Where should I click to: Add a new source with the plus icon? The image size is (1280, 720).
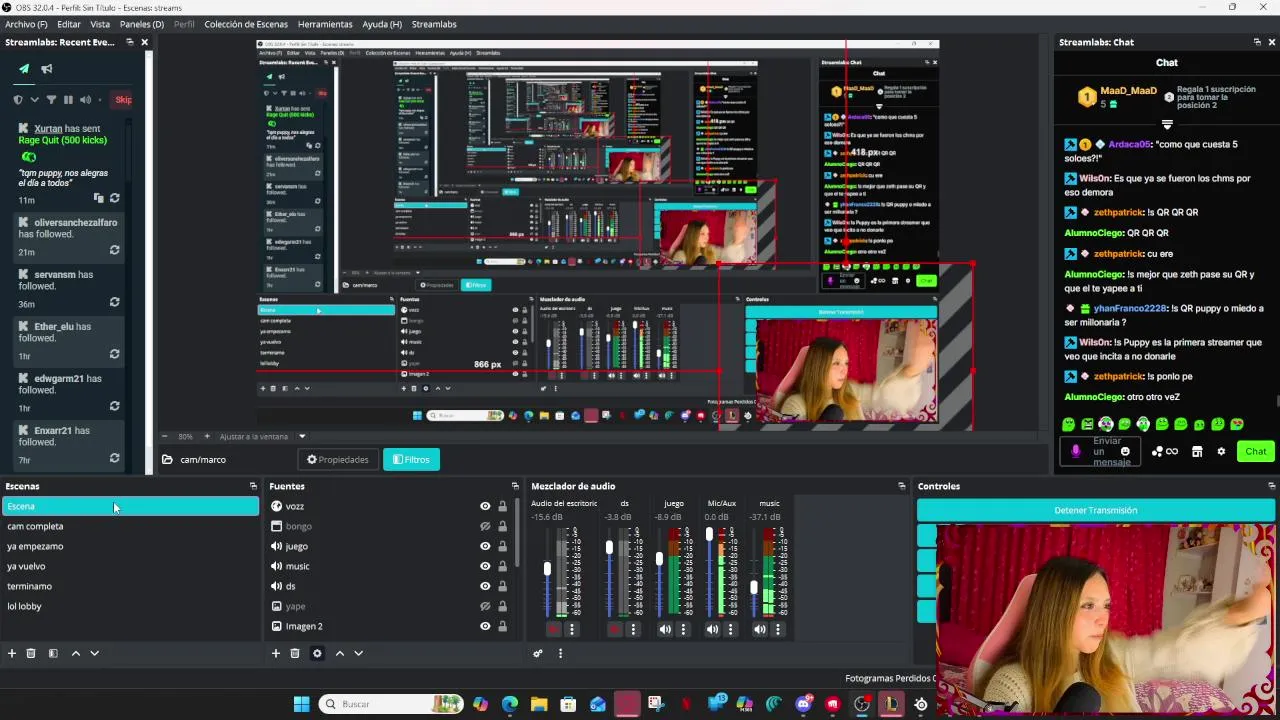(276, 653)
